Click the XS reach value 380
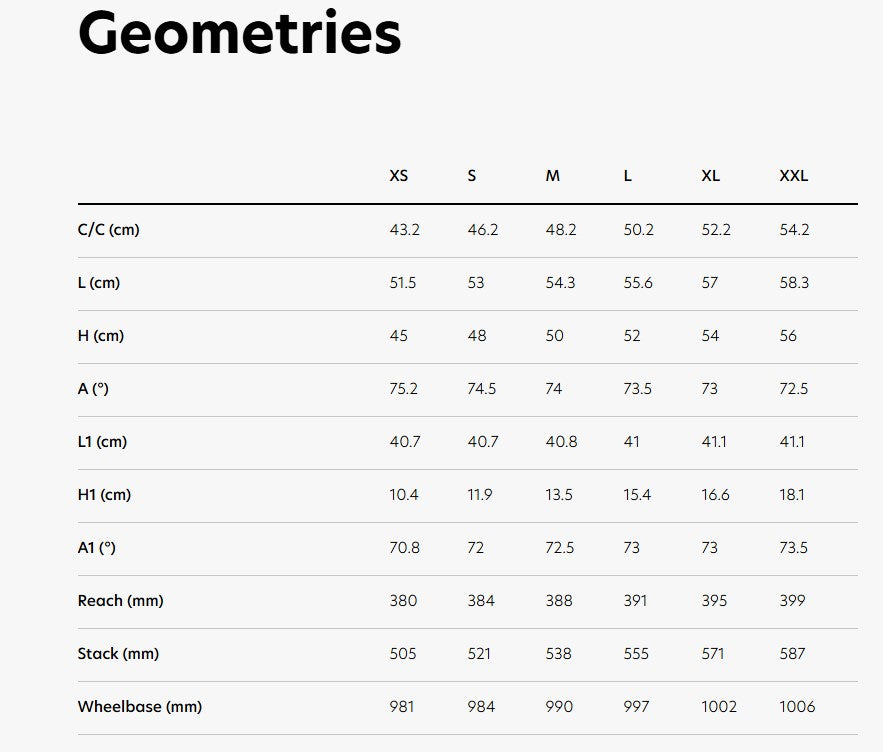The image size is (883, 752). pos(403,600)
